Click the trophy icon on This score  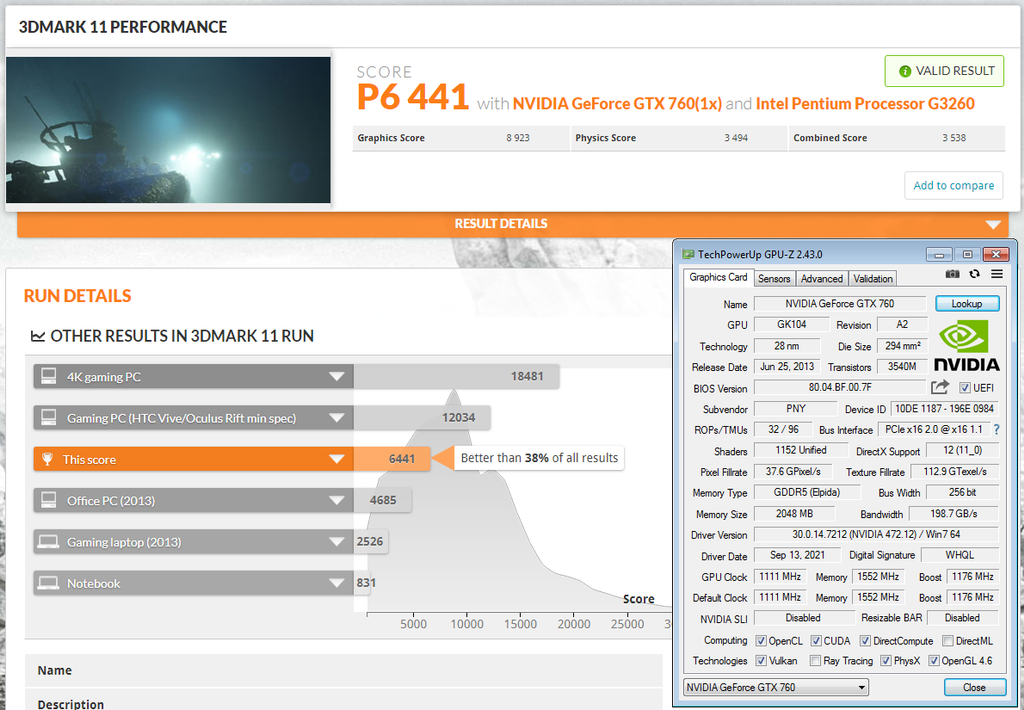click(x=48, y=460)
